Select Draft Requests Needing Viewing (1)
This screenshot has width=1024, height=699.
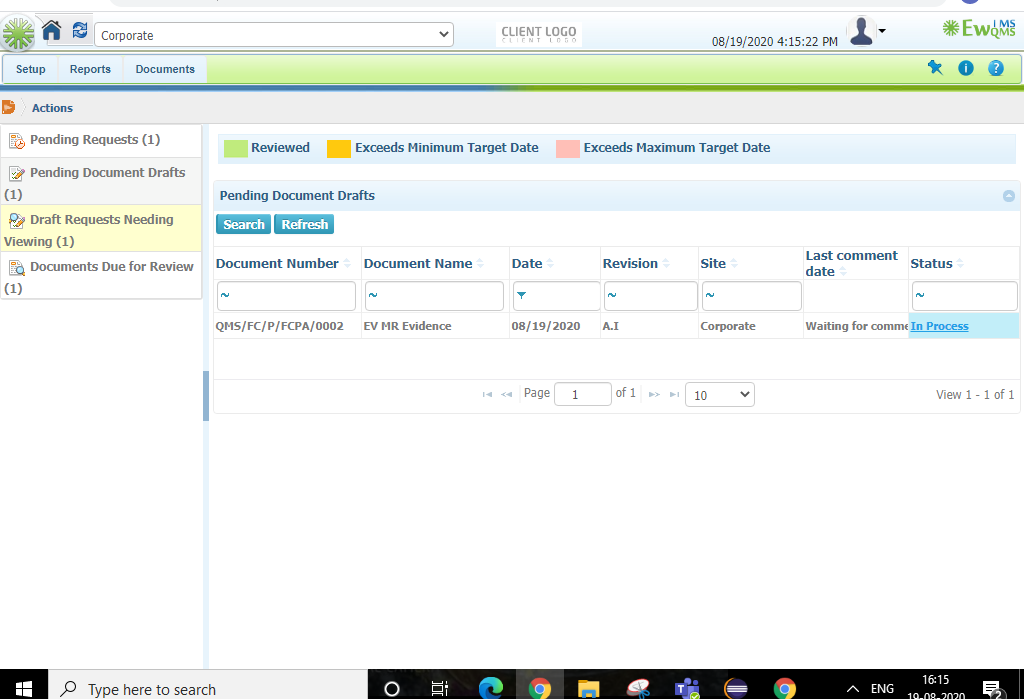coord(101,229)
